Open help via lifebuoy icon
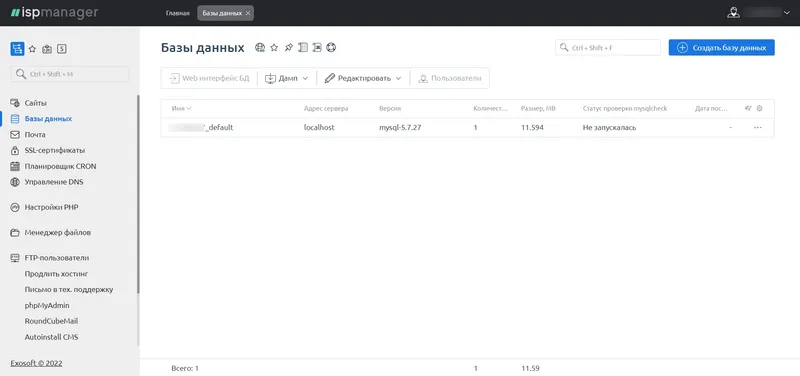The image size is (800, 376). pyautogui.click(x=332, y=47)
